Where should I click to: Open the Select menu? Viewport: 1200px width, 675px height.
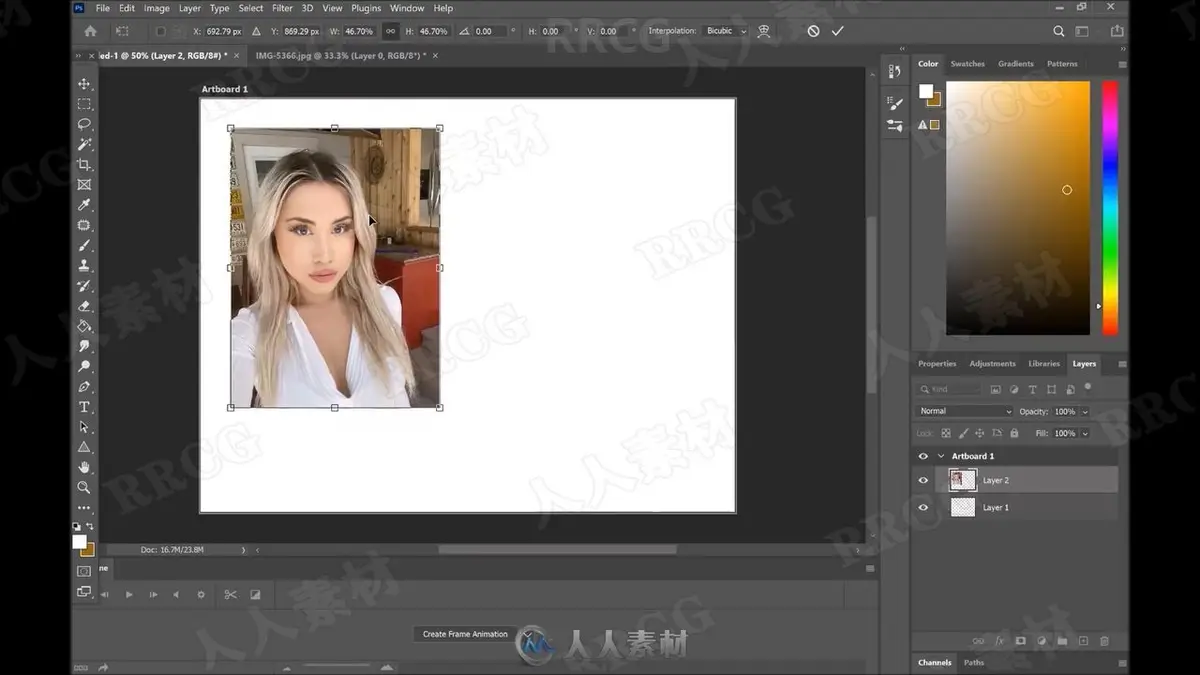(251, 8)
